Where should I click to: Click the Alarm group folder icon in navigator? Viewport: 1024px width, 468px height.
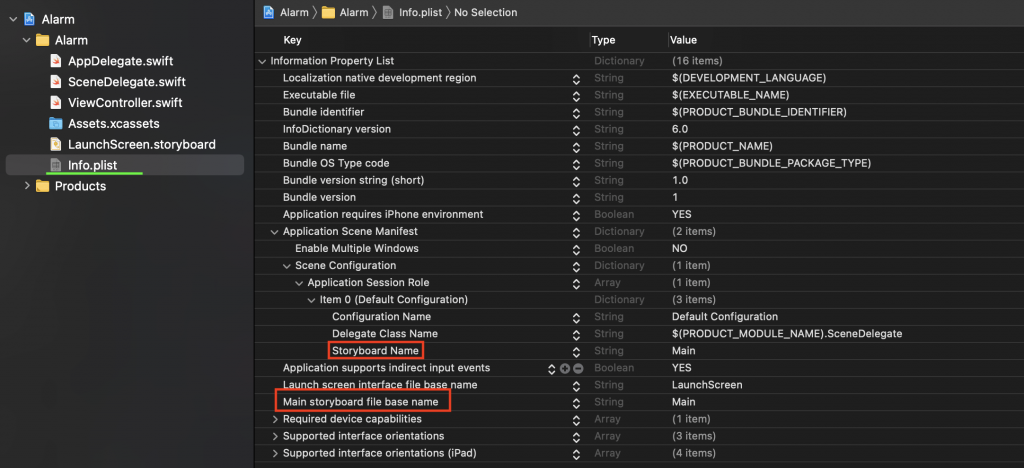(x=42, y=40)
